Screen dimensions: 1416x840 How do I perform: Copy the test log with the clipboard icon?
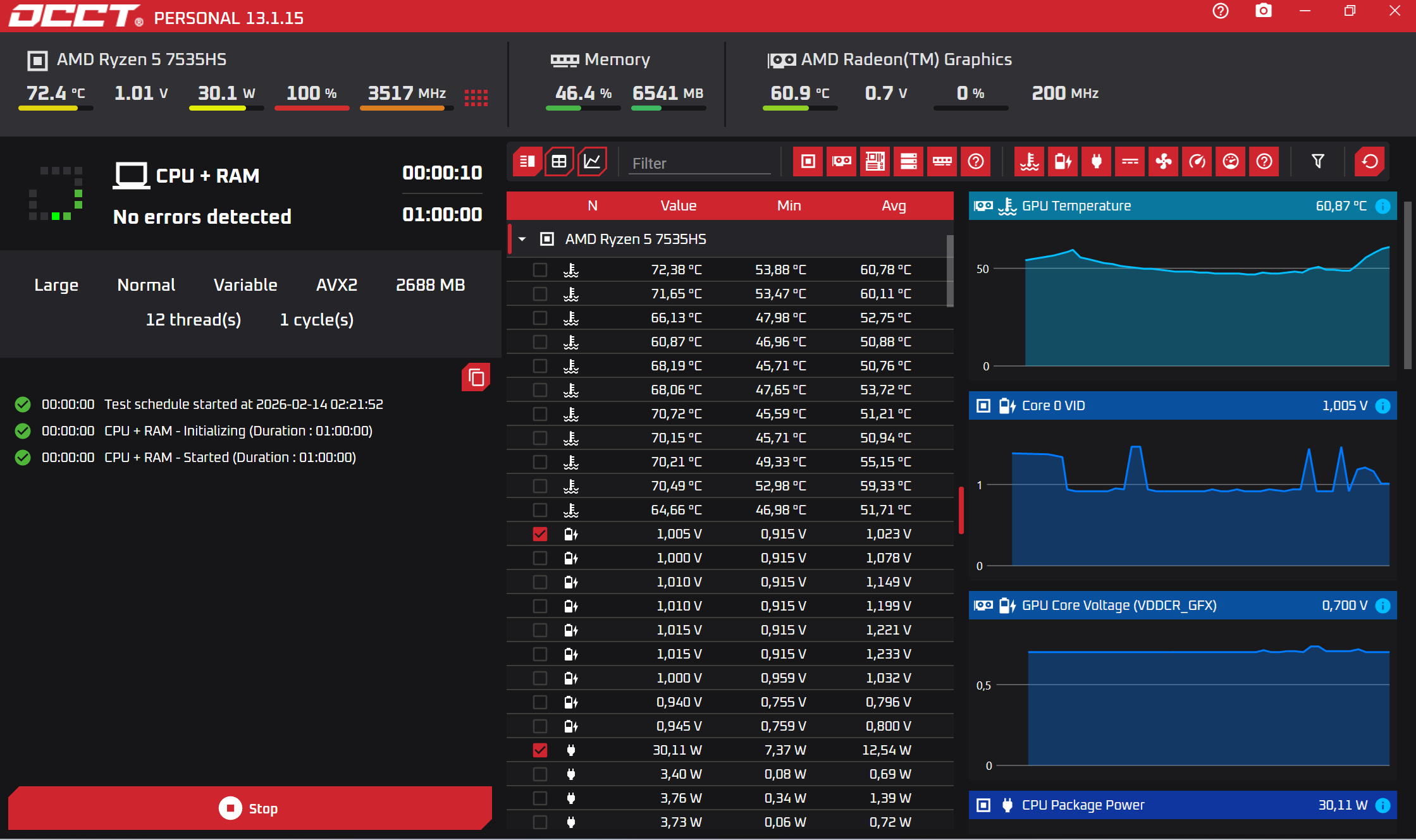[476, 377]
